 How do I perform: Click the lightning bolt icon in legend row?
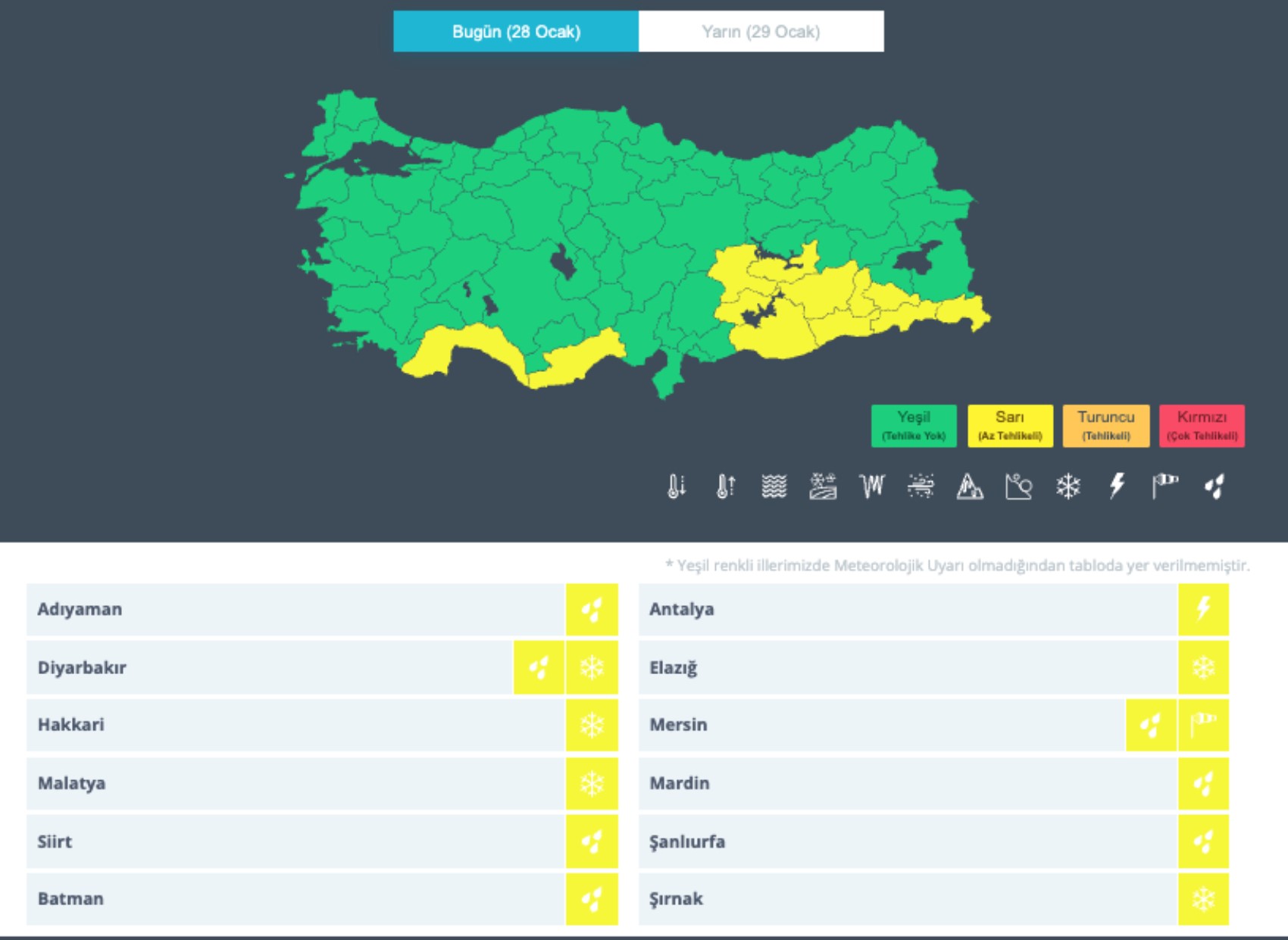point(1117,486)
